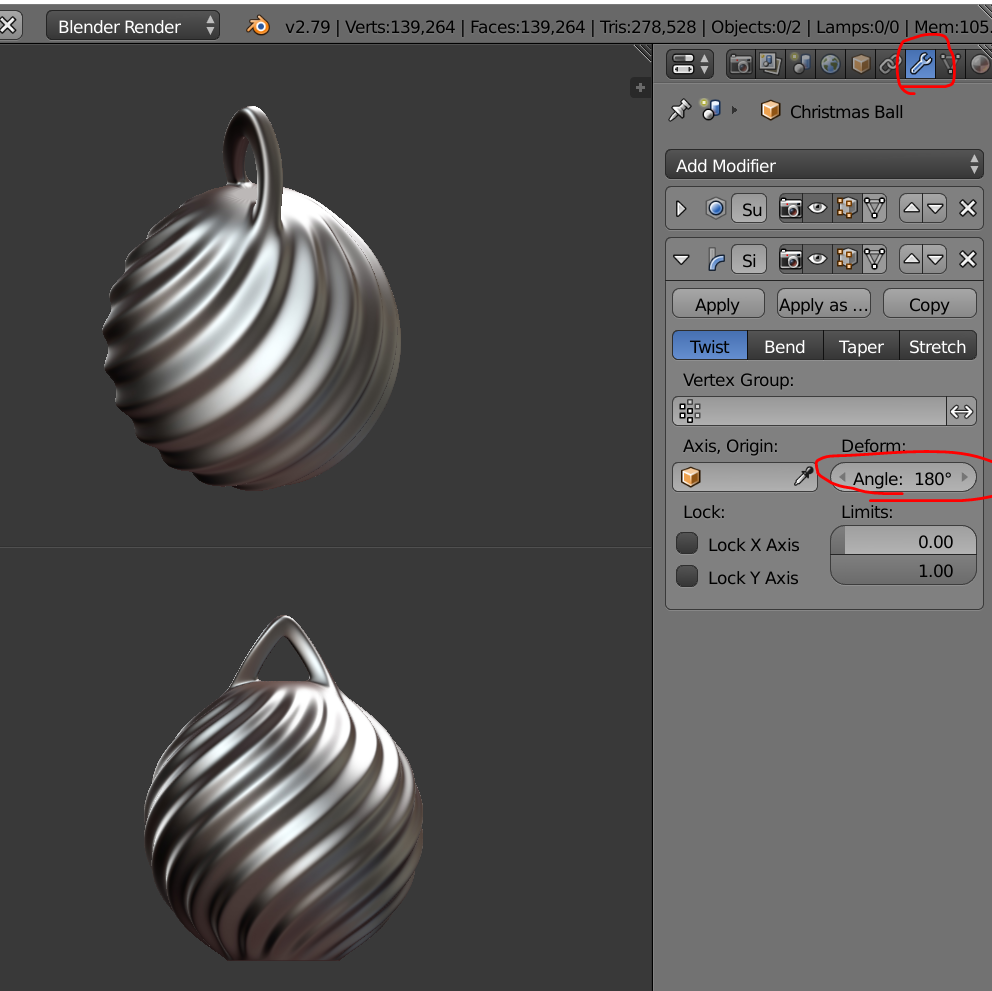Copy the Simple Deform modifier
Image resolution: width=992 pixels, height=991 pixels.
(x=929, y=304)
